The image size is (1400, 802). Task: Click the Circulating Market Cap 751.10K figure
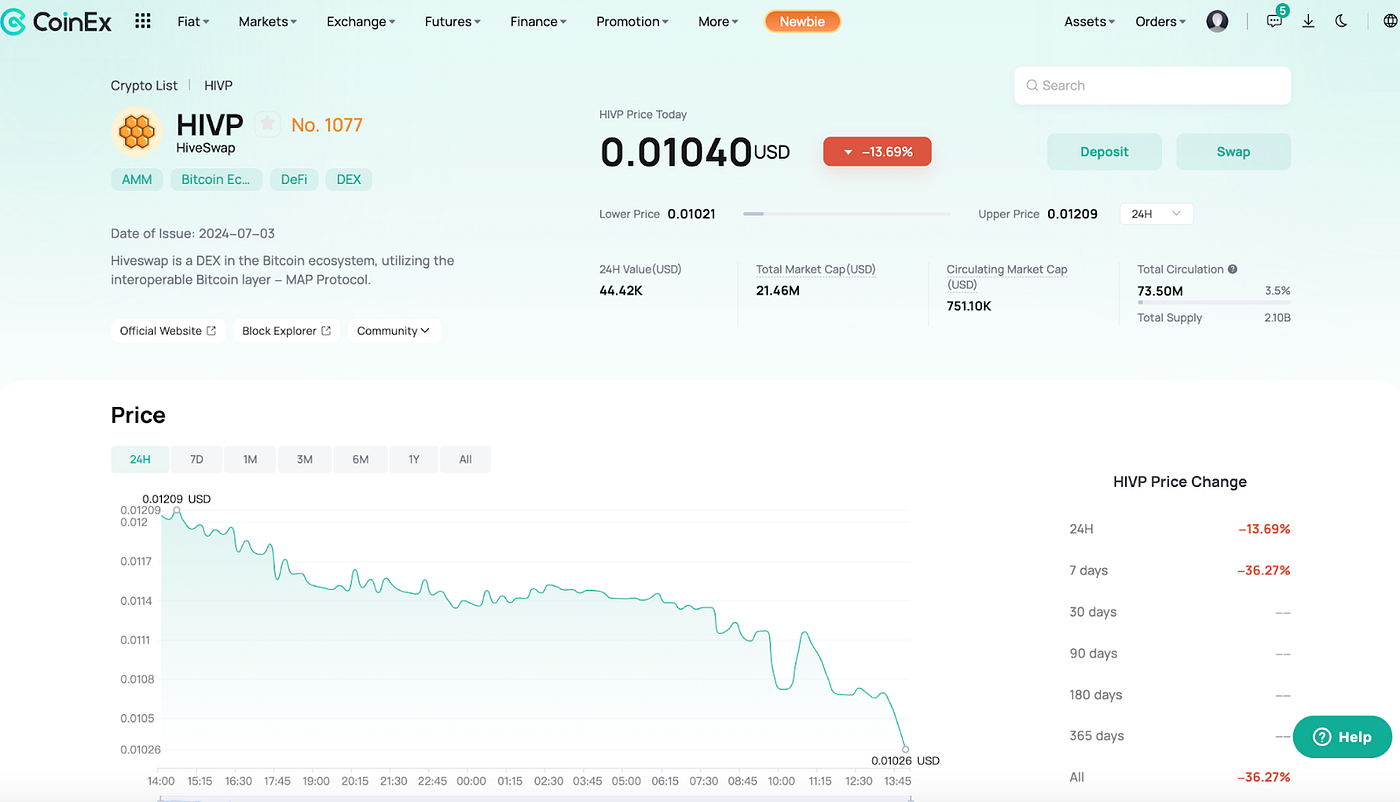point(969,306)
